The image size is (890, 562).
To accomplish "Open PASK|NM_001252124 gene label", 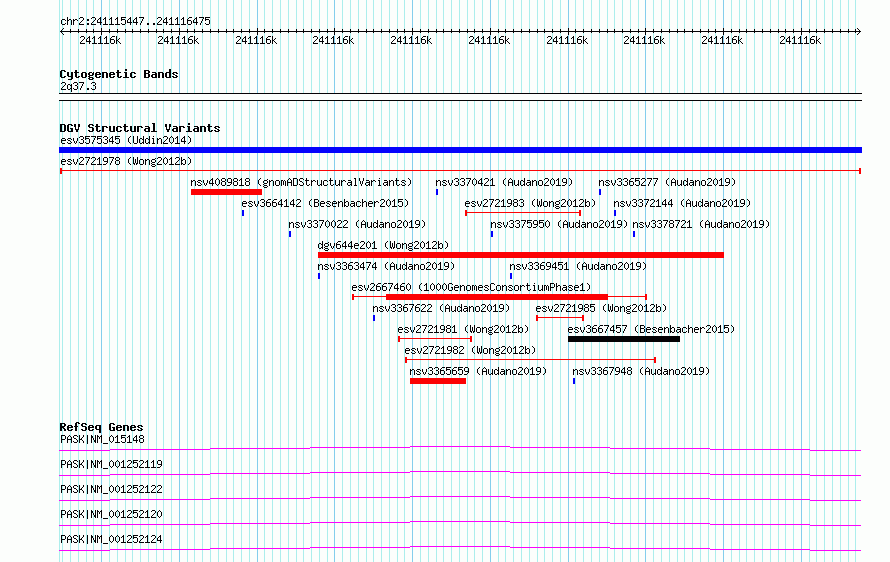I will pos(111,539).
